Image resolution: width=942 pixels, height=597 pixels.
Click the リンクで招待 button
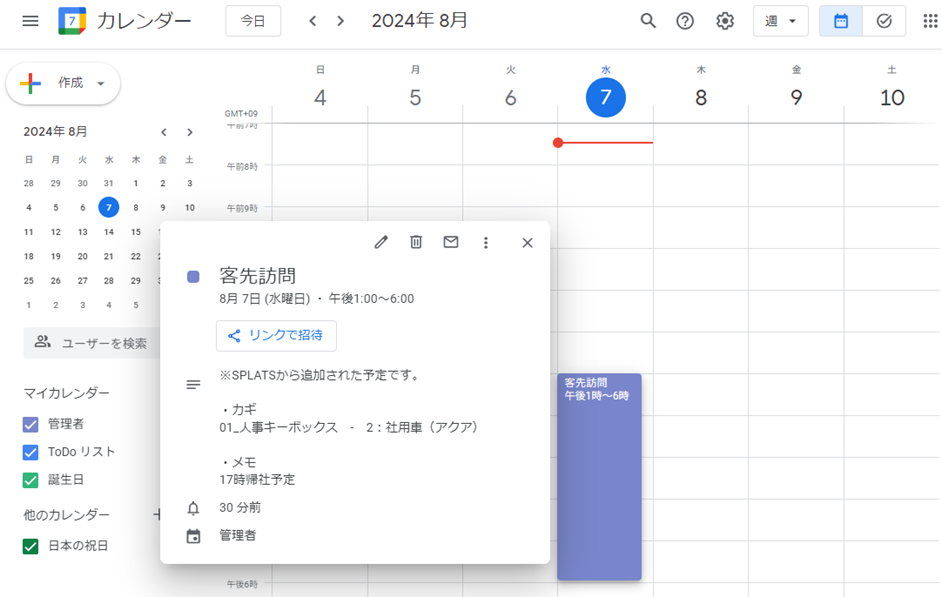pyautogui.click(x=276, y=336)
